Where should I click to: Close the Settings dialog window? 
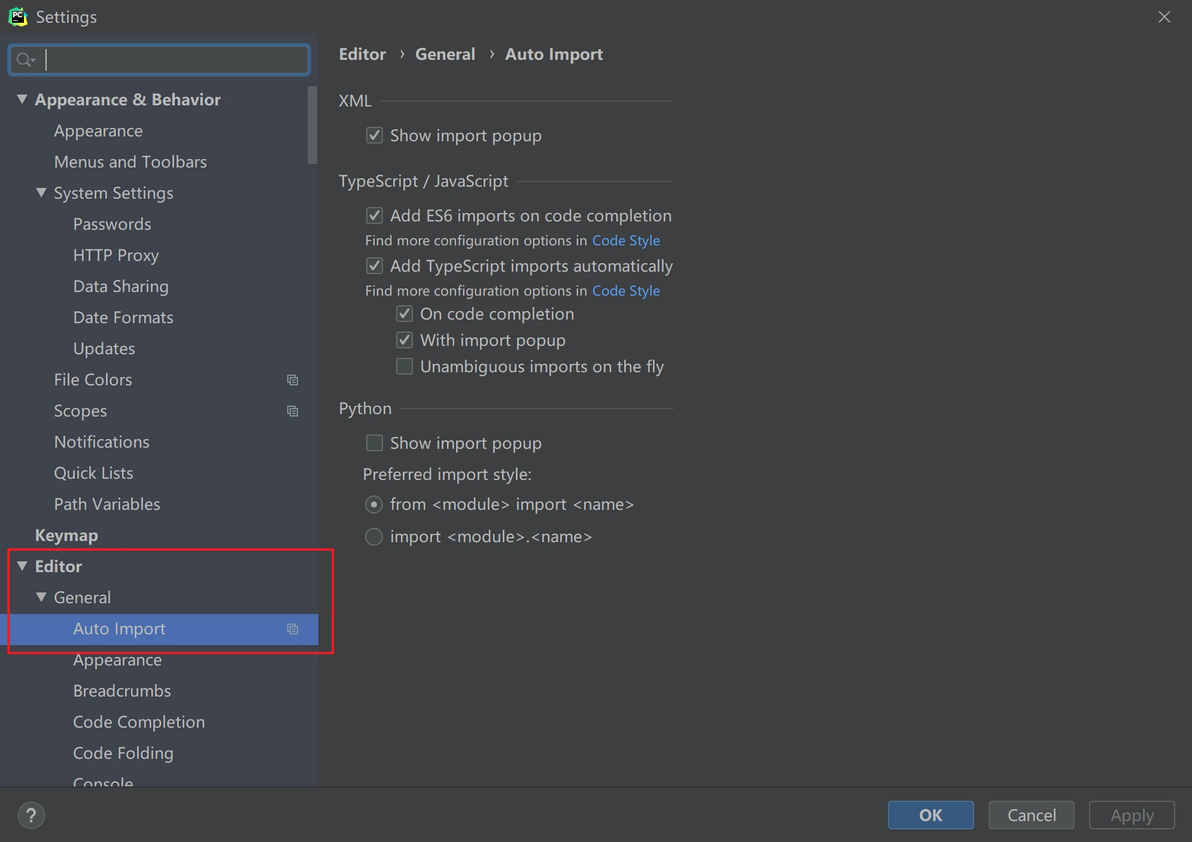click(x=1164, y=17)
